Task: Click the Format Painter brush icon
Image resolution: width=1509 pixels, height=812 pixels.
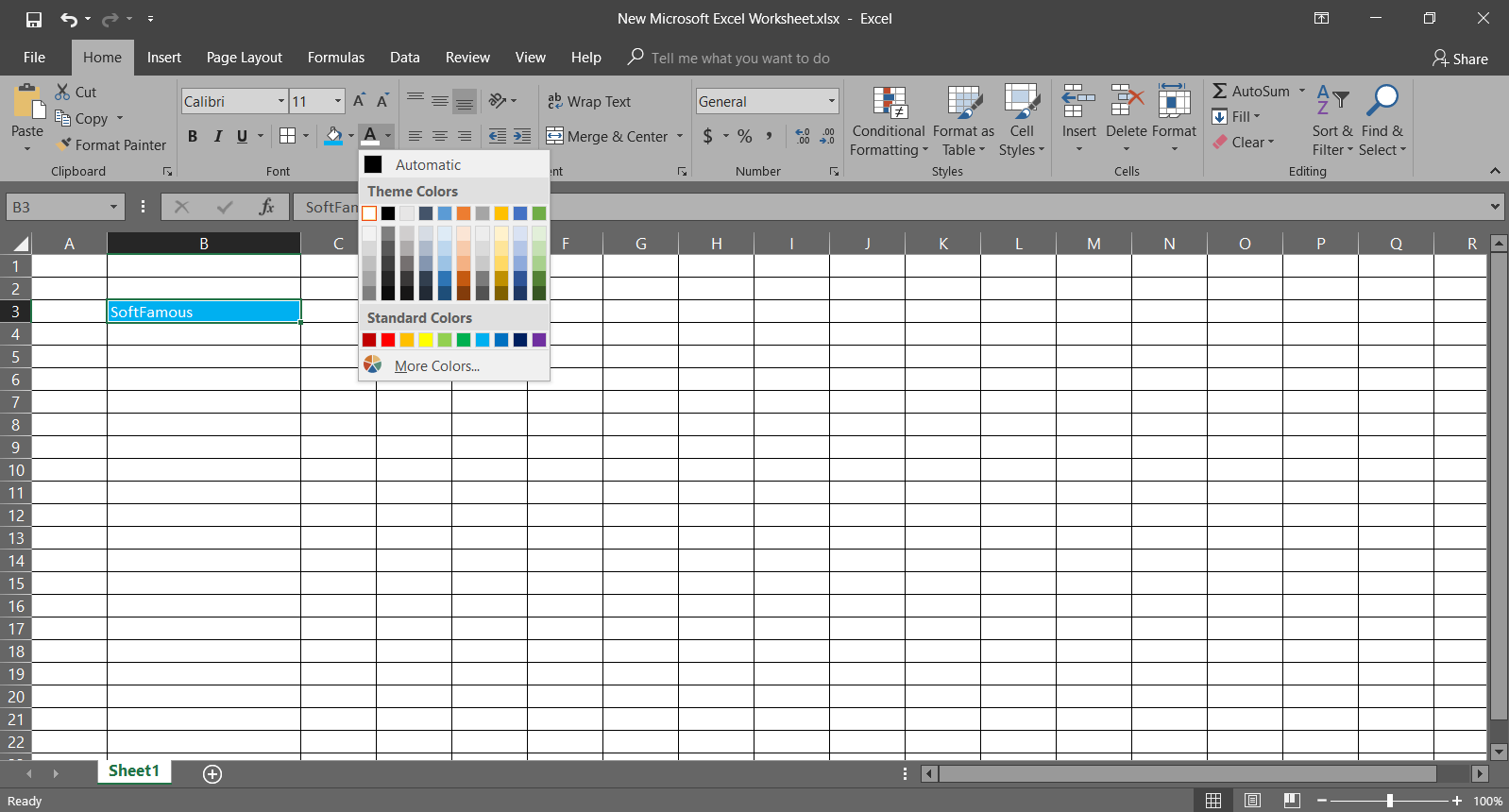Action: (x=64, y=144)
